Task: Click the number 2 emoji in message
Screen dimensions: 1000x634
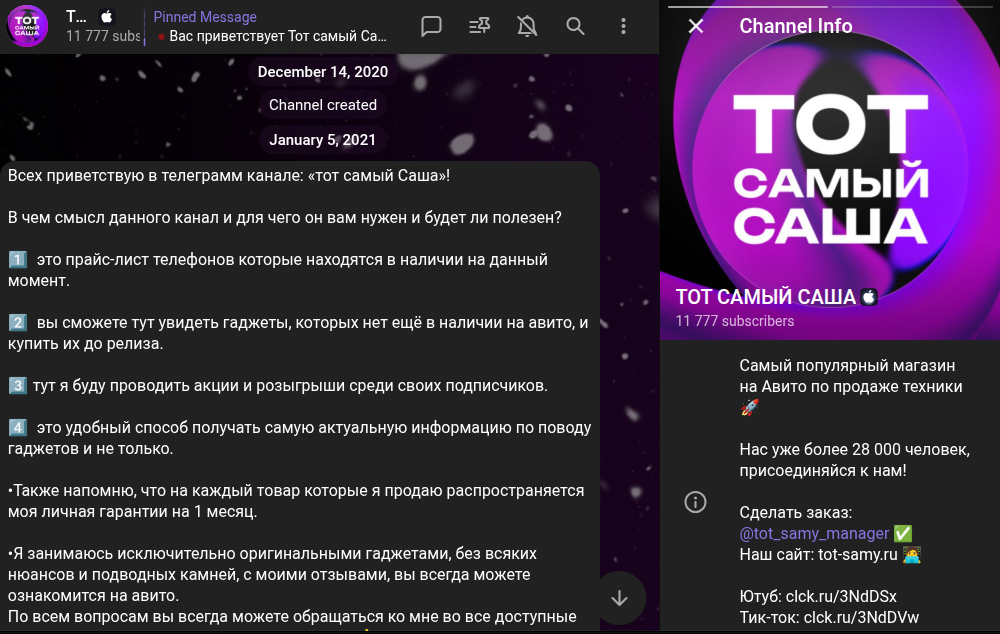Action: pos(17,323)
